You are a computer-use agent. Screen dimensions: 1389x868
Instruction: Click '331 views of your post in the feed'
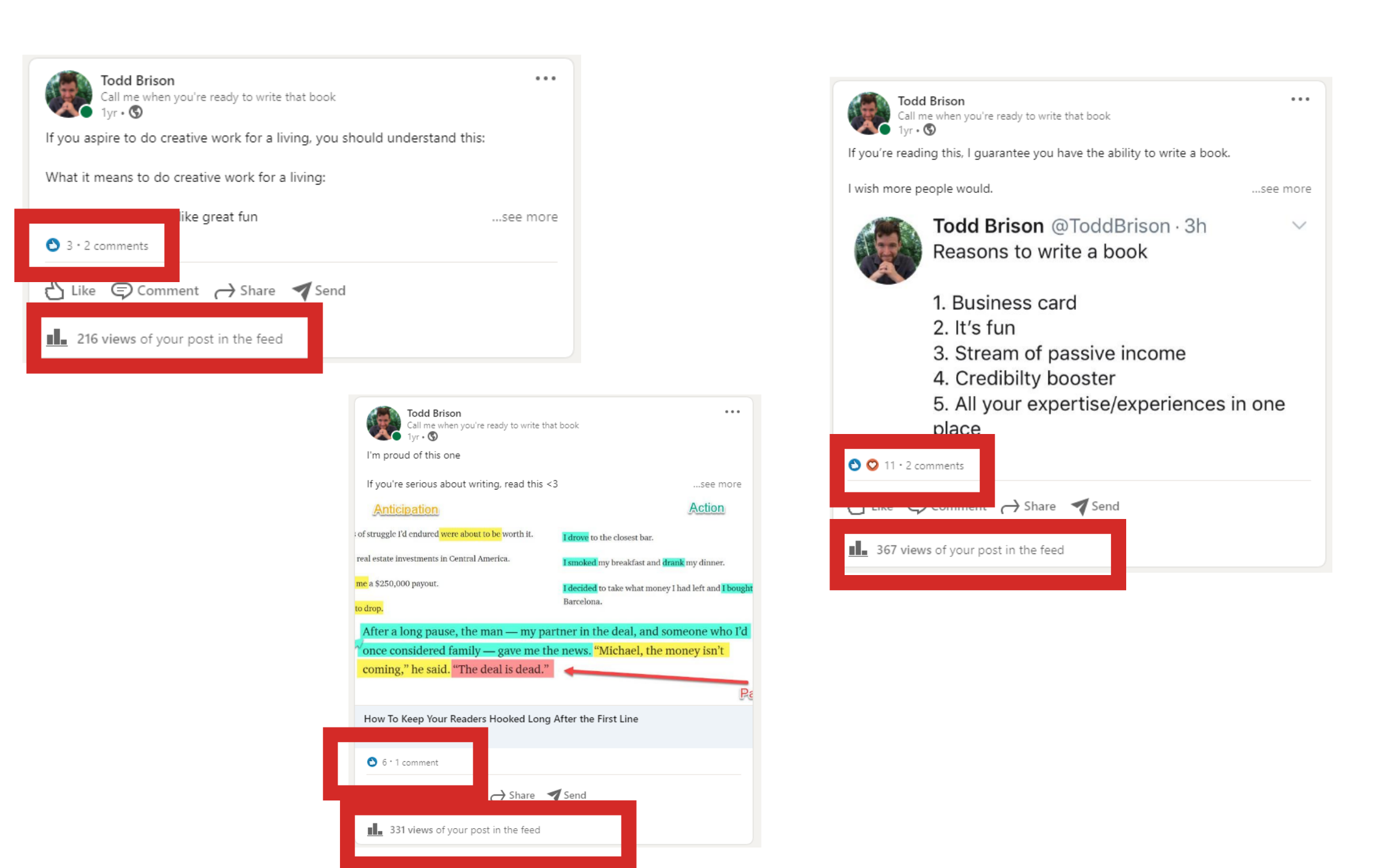click(x=465, y=830)
